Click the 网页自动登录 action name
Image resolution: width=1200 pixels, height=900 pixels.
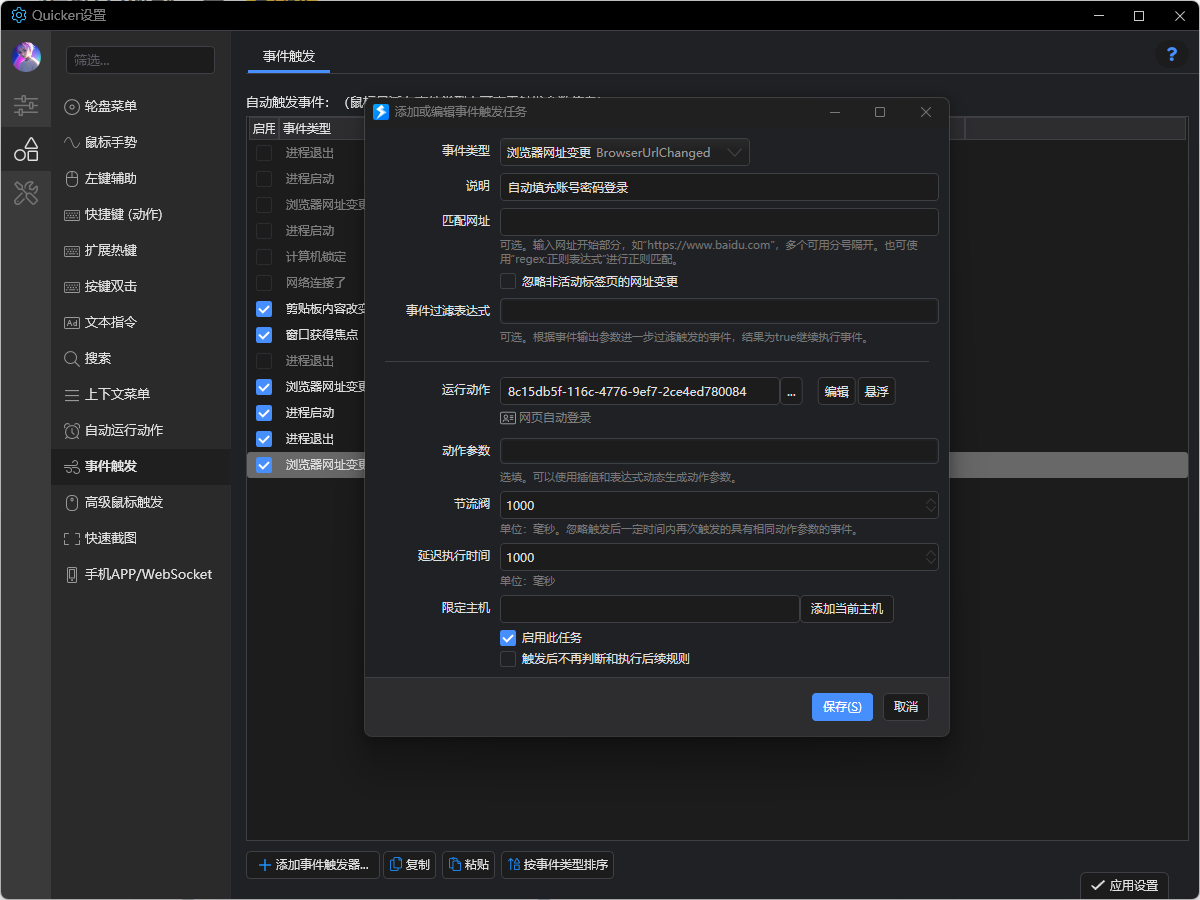555,418
